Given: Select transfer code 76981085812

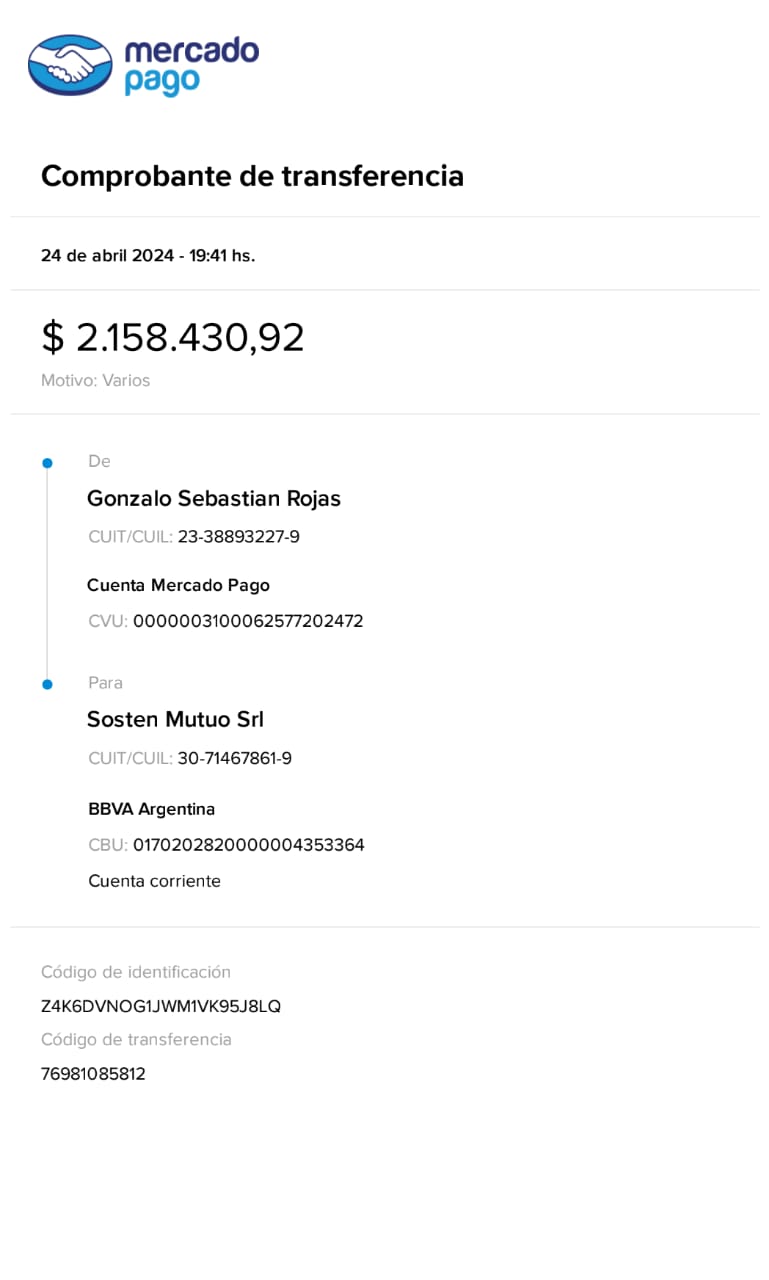Looking at the screenshot, I should [93, 1074].
